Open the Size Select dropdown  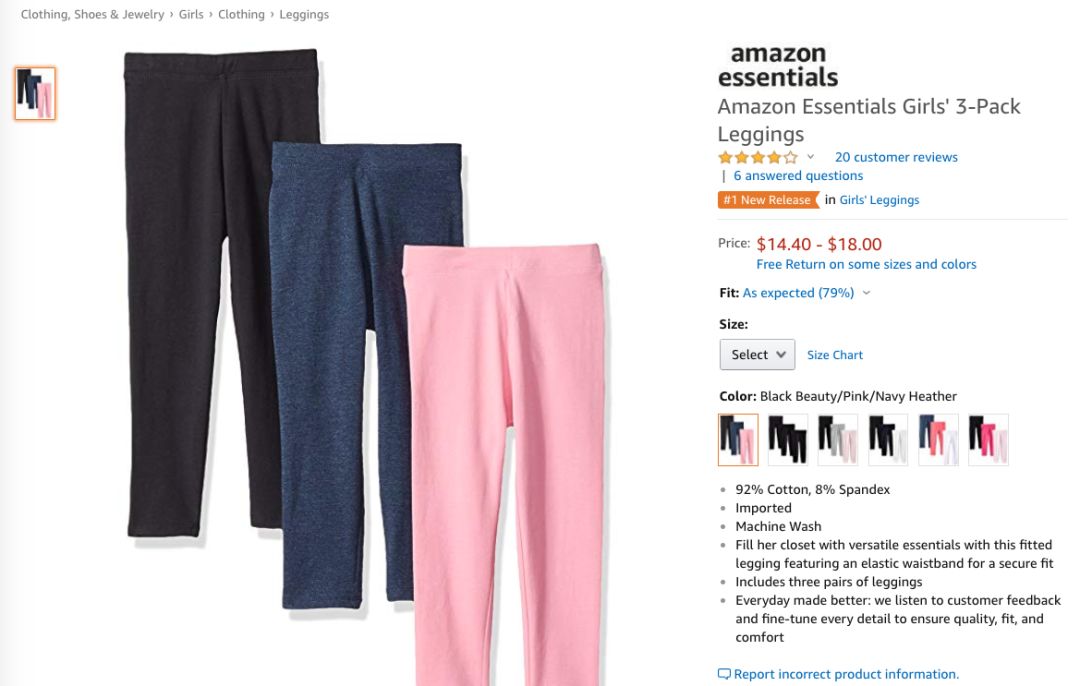[757, 354]
